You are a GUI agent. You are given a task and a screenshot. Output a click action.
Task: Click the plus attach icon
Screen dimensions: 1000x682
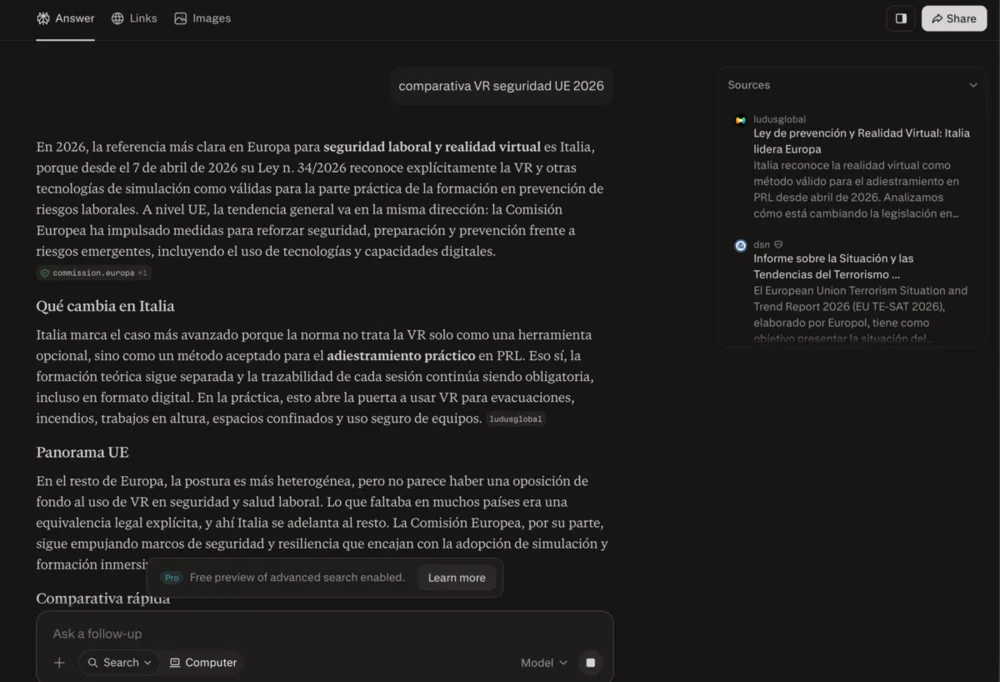(59, 663)
